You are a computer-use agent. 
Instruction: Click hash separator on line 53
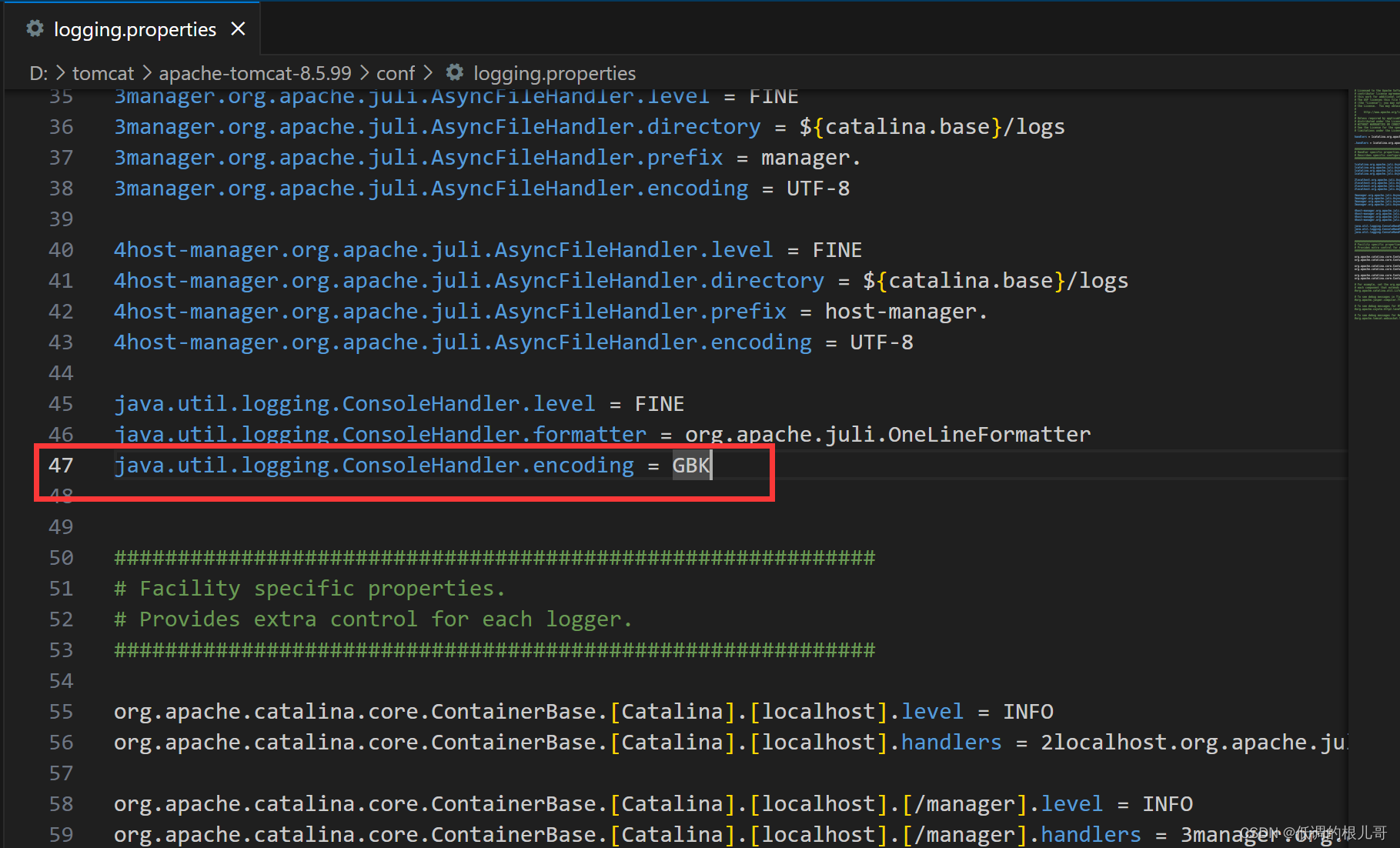494,650
